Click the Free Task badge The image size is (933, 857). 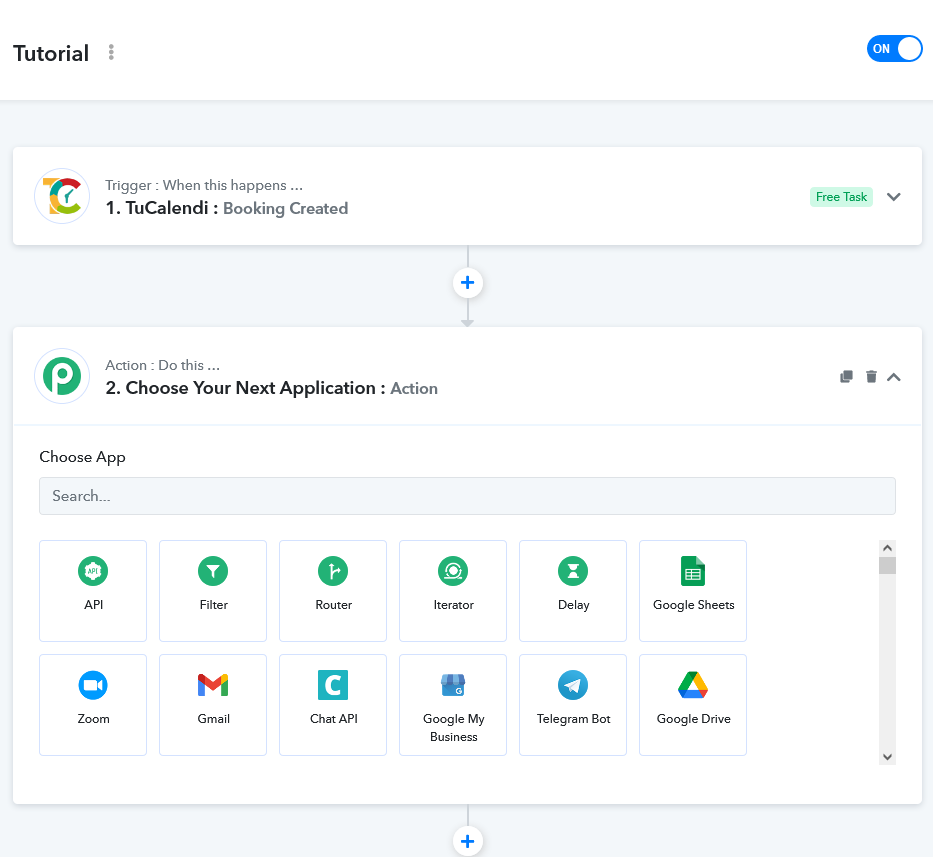pyautogui.click(x=841, y=197)
